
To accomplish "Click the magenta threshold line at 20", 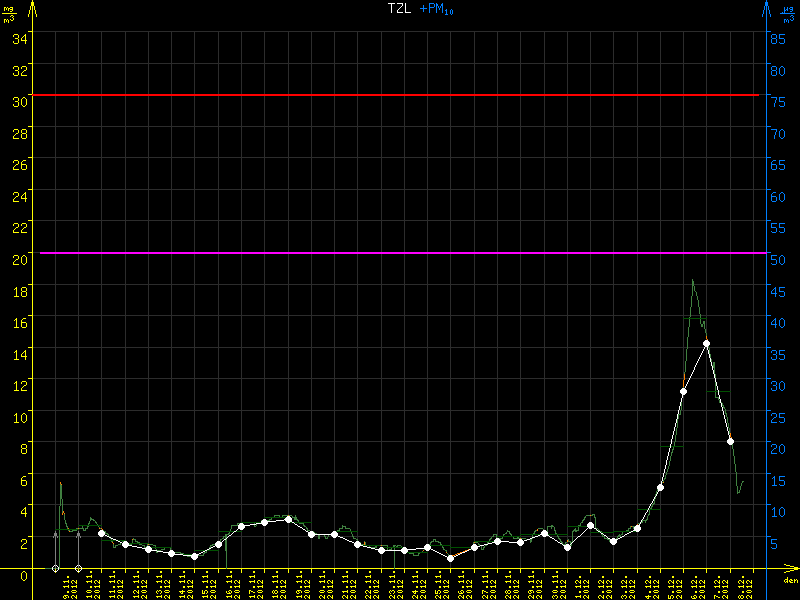I will [x=400, y=253].
